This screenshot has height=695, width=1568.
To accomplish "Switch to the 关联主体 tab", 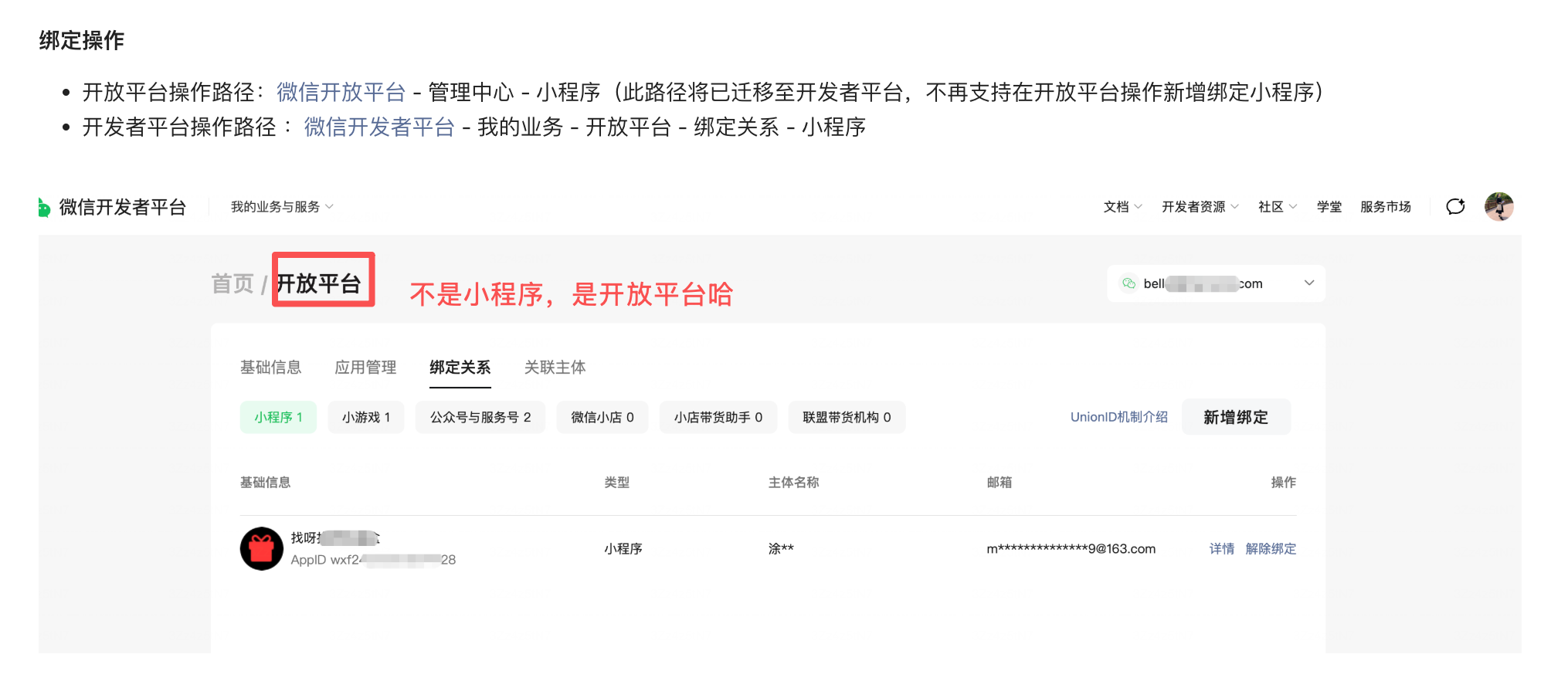I will pyautogui.click(x=555, y=368).
